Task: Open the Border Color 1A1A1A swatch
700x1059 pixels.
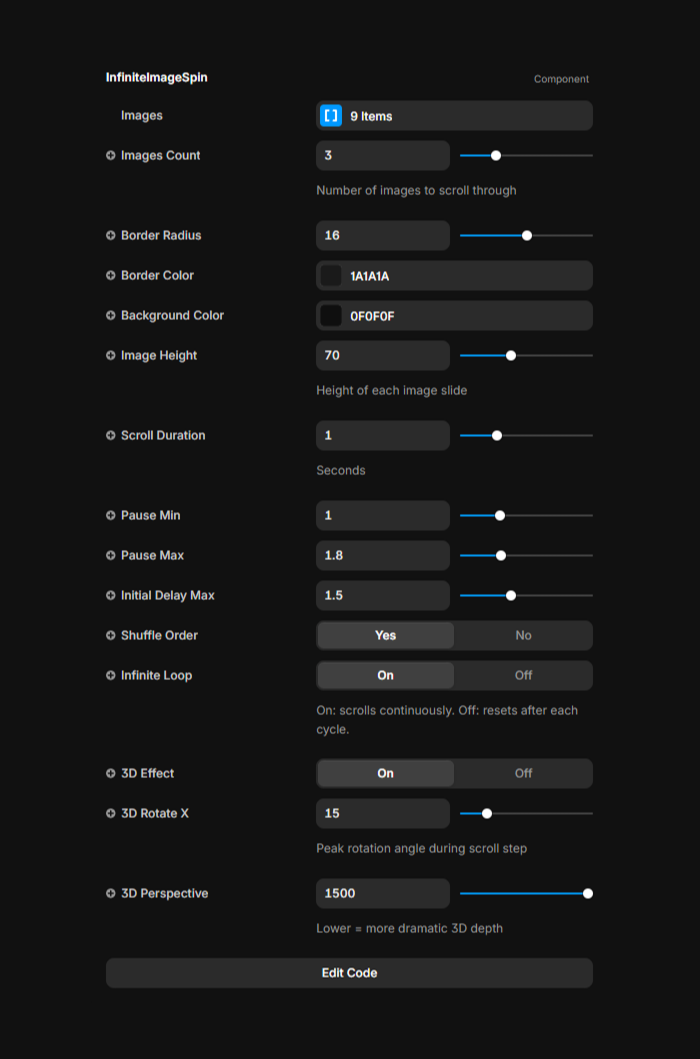Action: pos(331,276)
